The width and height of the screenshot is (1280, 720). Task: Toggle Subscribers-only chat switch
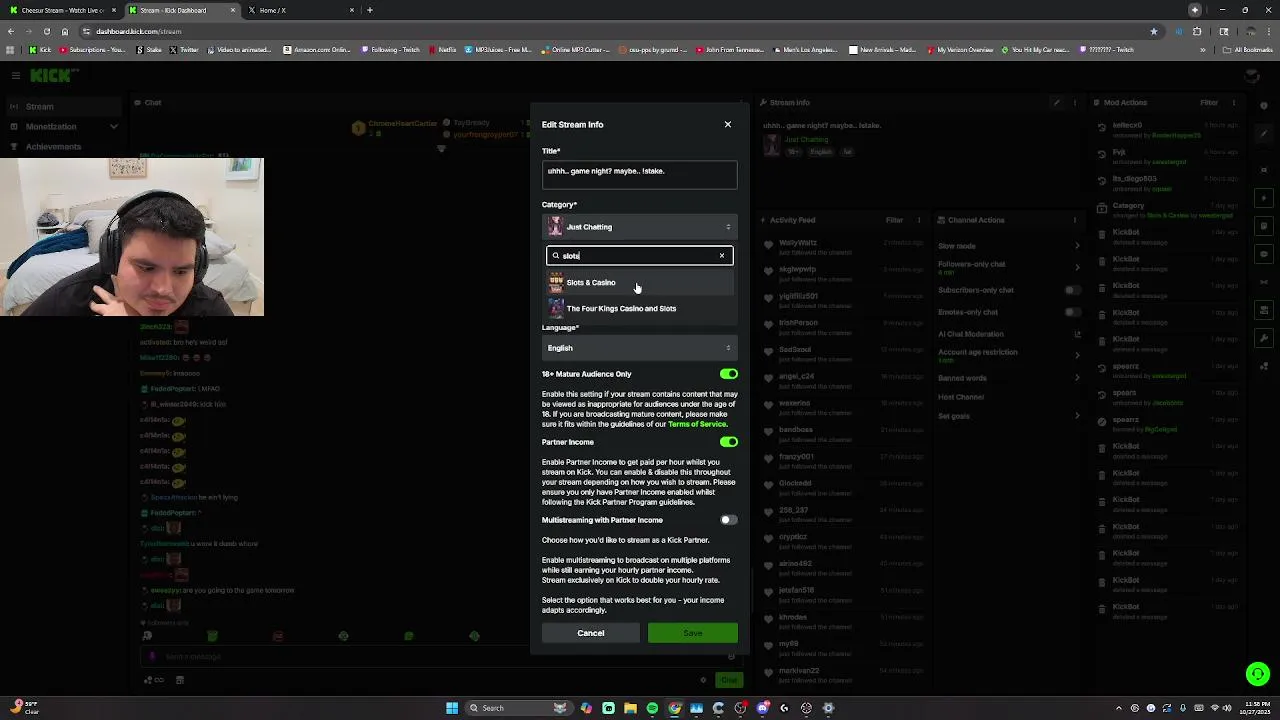pyautogui.click(x=1072, y=290)
